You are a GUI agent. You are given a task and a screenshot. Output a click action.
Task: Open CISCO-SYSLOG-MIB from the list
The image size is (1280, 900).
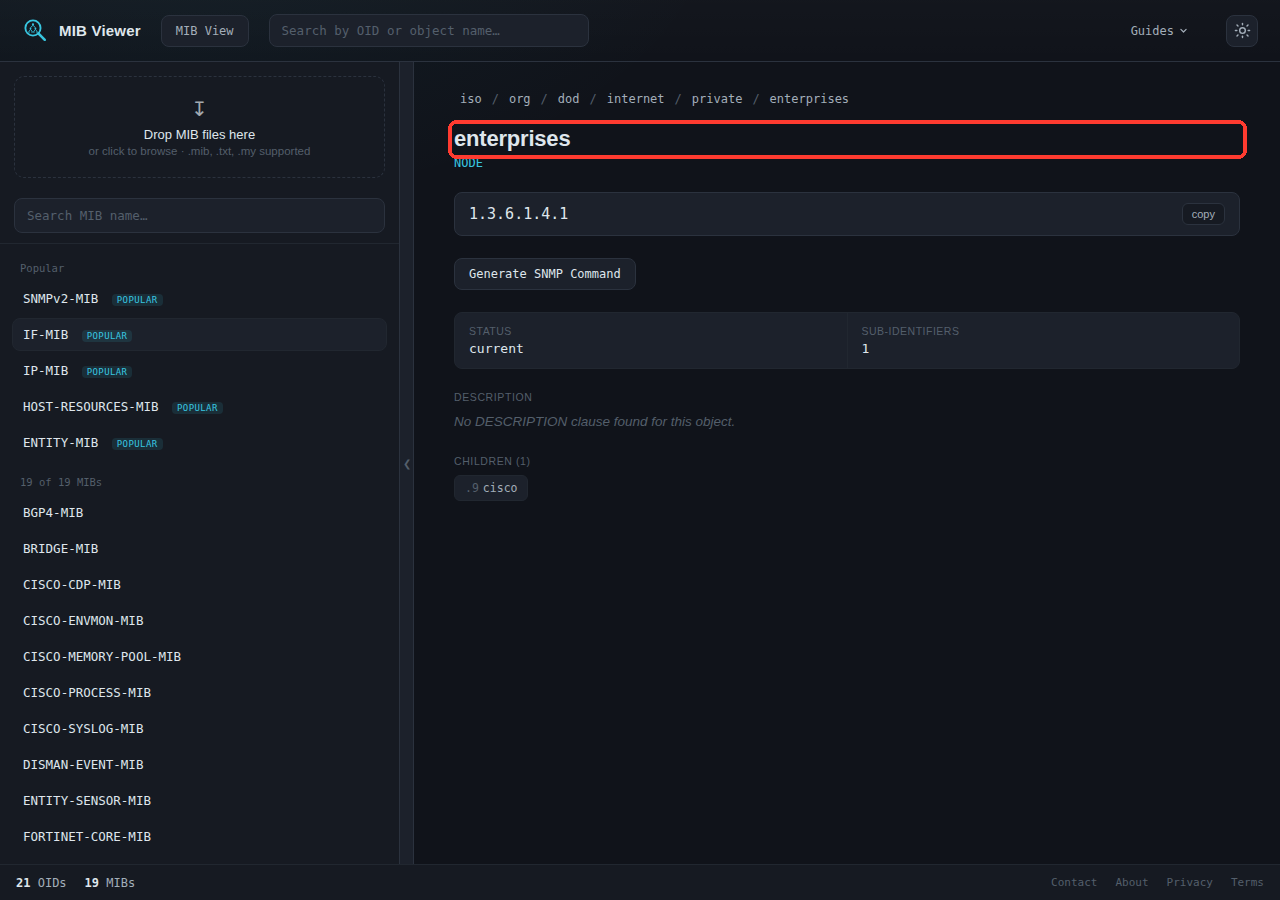point(199,729)
